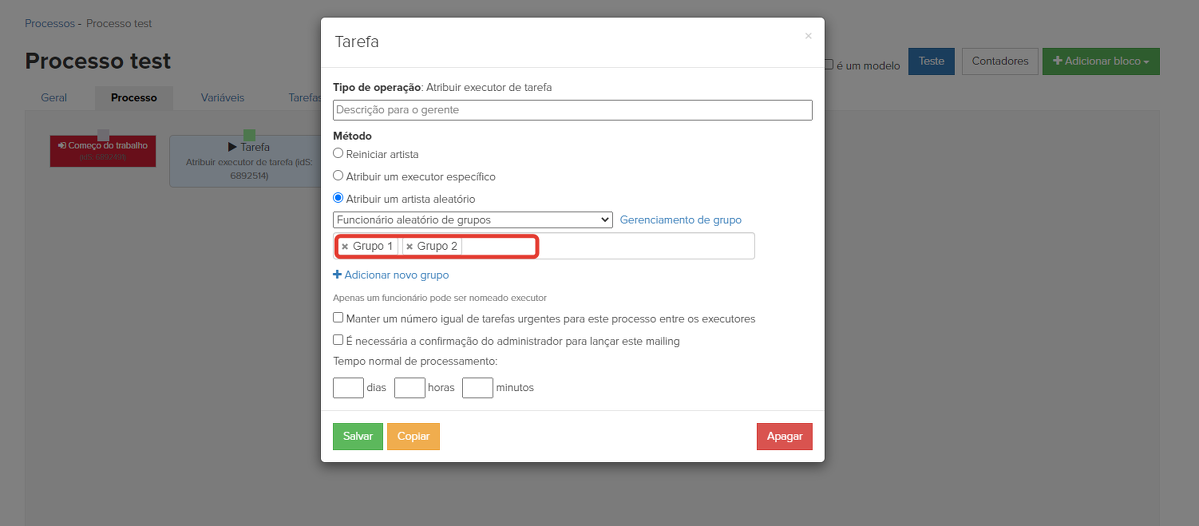Remove Grupo 1 tag with x icon
Viewport: 1199px width, 526px height.
pyautogui.click(x=345, y=247)
